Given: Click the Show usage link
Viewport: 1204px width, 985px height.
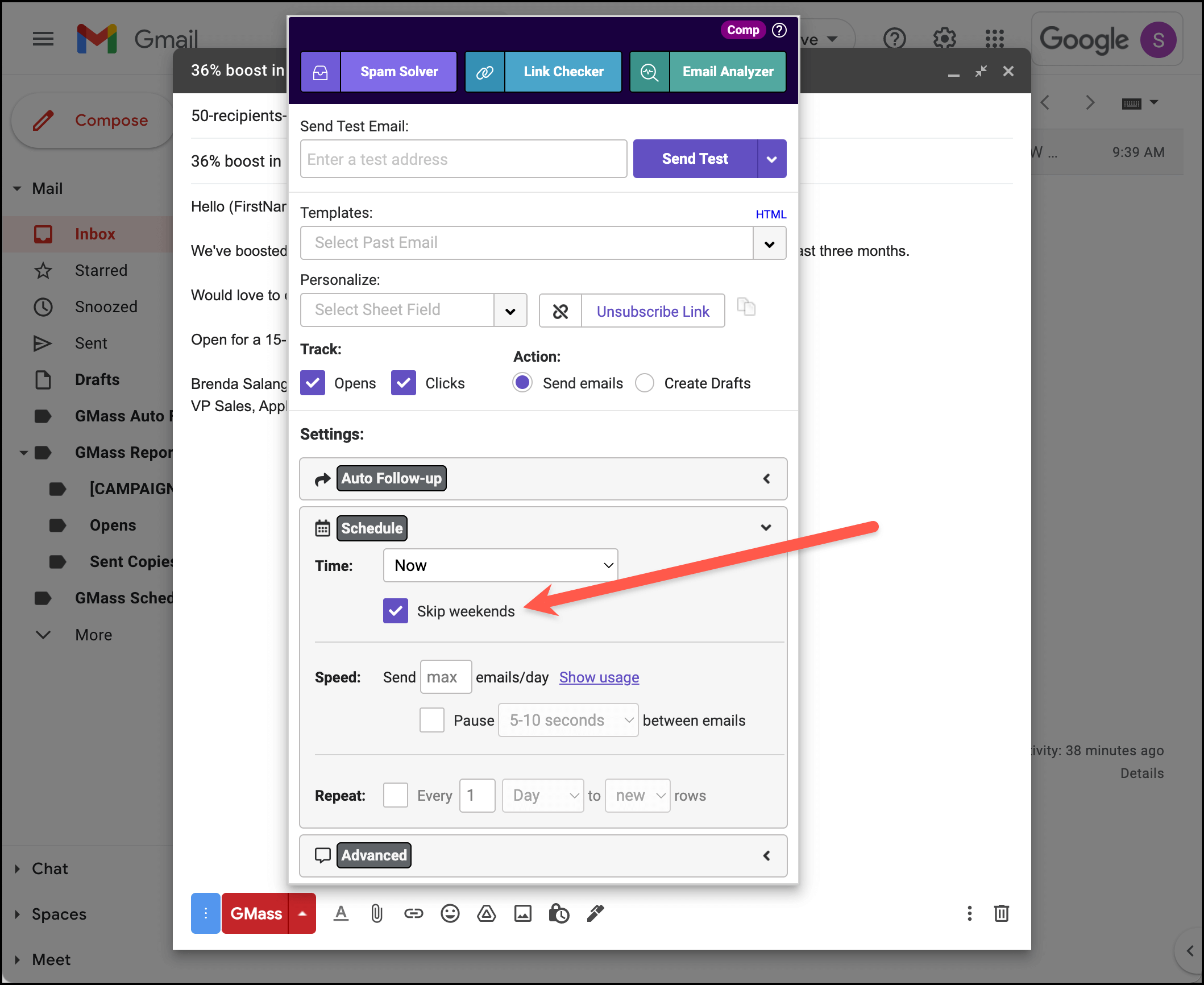Looking at the screenshot, I should [599, 677].
